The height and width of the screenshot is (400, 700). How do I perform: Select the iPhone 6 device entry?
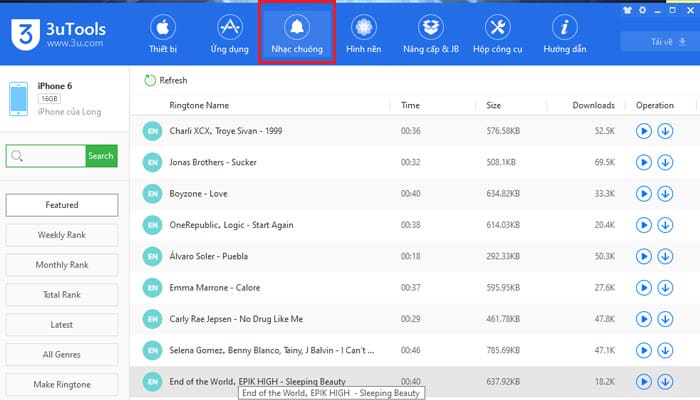click(62, 99)
